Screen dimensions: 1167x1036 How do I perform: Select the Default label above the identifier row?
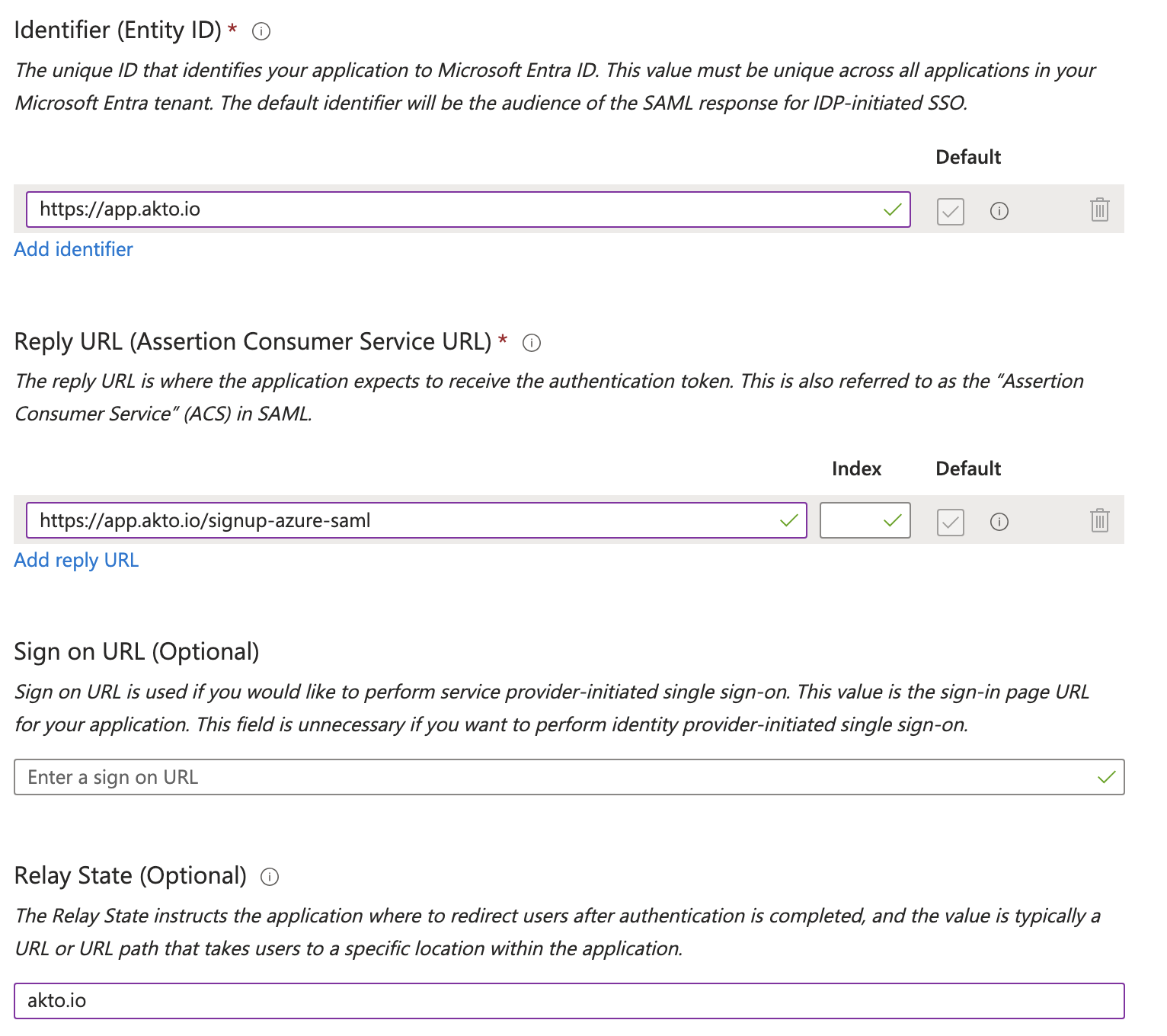point(968,157)
